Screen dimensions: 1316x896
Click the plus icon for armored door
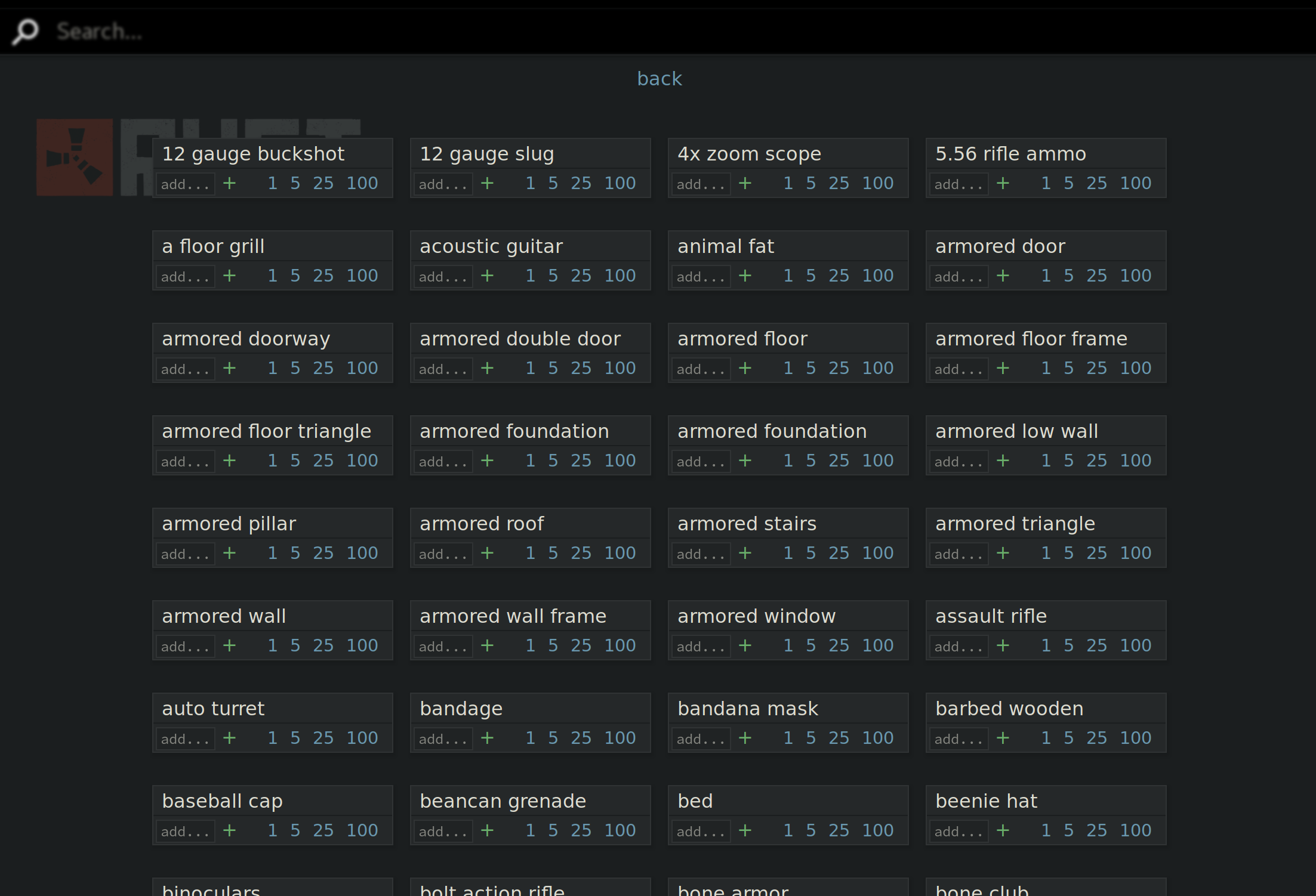click(x=1003, y=276)
